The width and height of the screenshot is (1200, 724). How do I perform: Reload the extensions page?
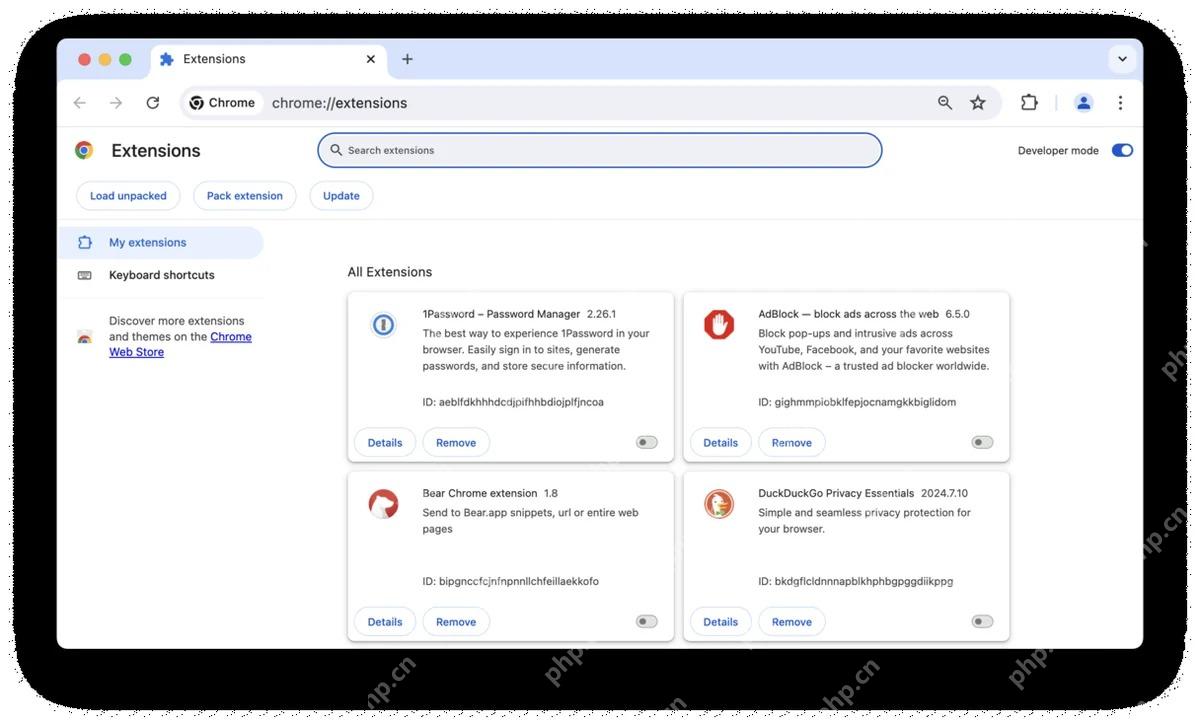tap(153, 103)
